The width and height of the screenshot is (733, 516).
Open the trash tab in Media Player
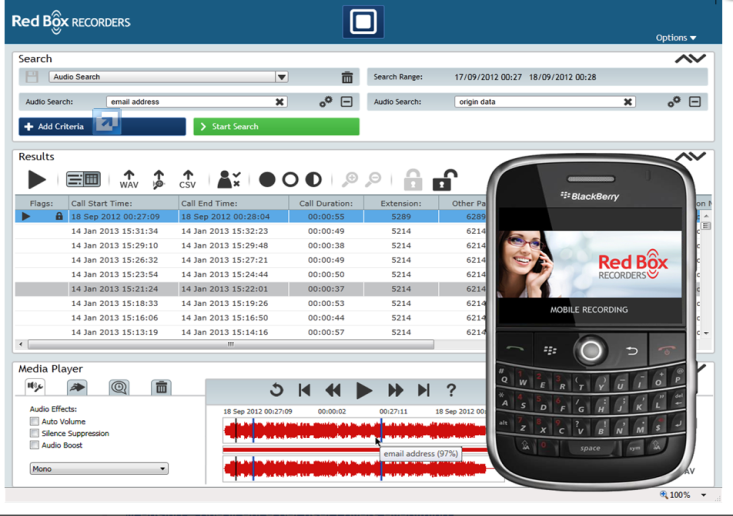click(161, 387)
